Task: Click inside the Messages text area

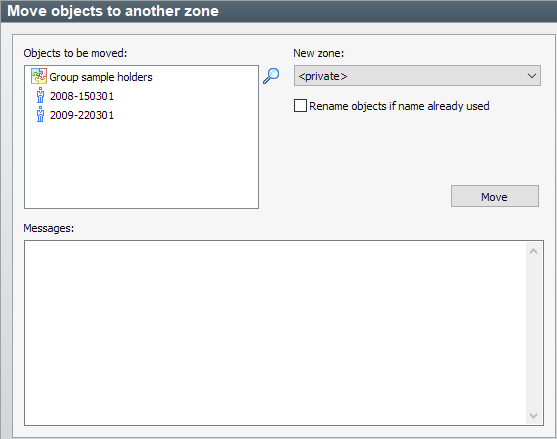Action: (x=275, y=333)
